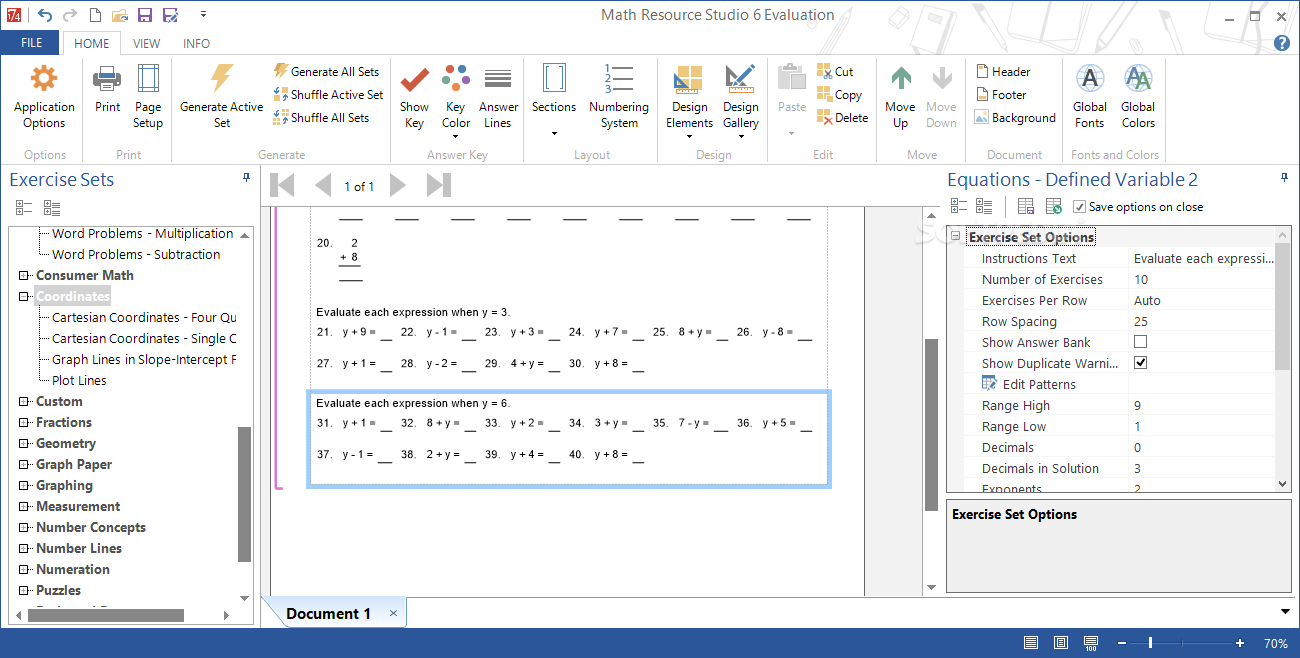The height and width of the screenshot is (658, 1300).
Task: Cut the selected exercise set
Action: (835, 72)
